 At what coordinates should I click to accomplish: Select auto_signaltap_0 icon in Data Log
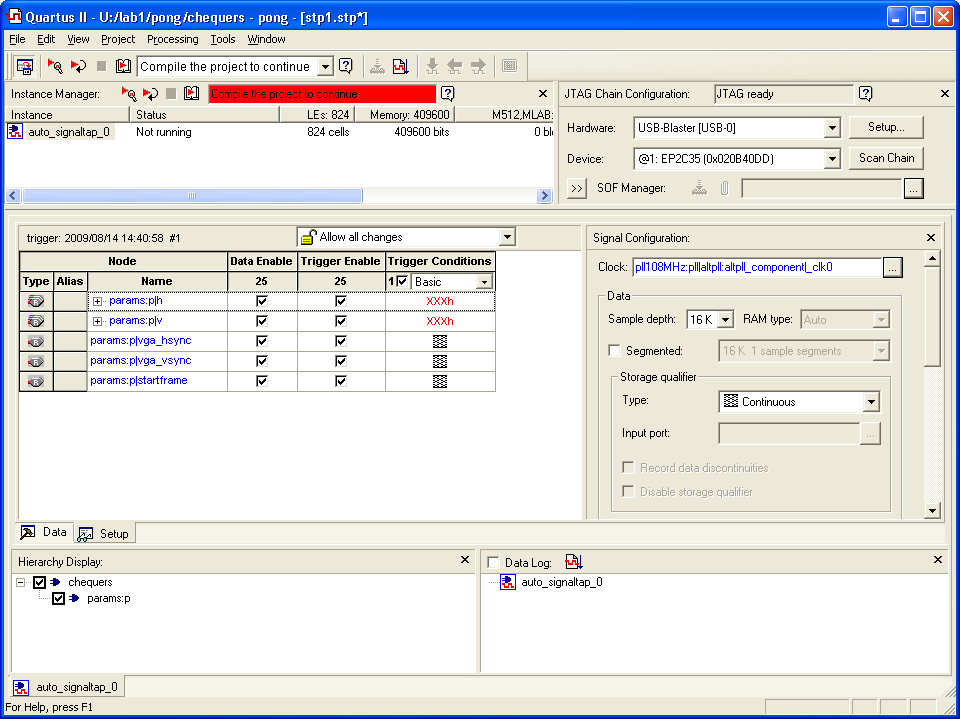coord(508,582)
